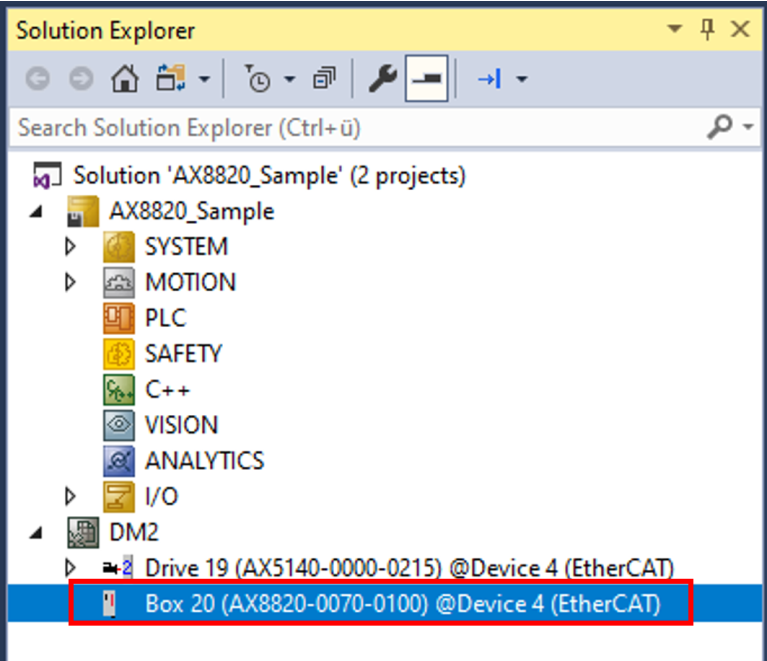
Task: Open the Switch Views dropdown arrow
Action: (x=204, y=79)
